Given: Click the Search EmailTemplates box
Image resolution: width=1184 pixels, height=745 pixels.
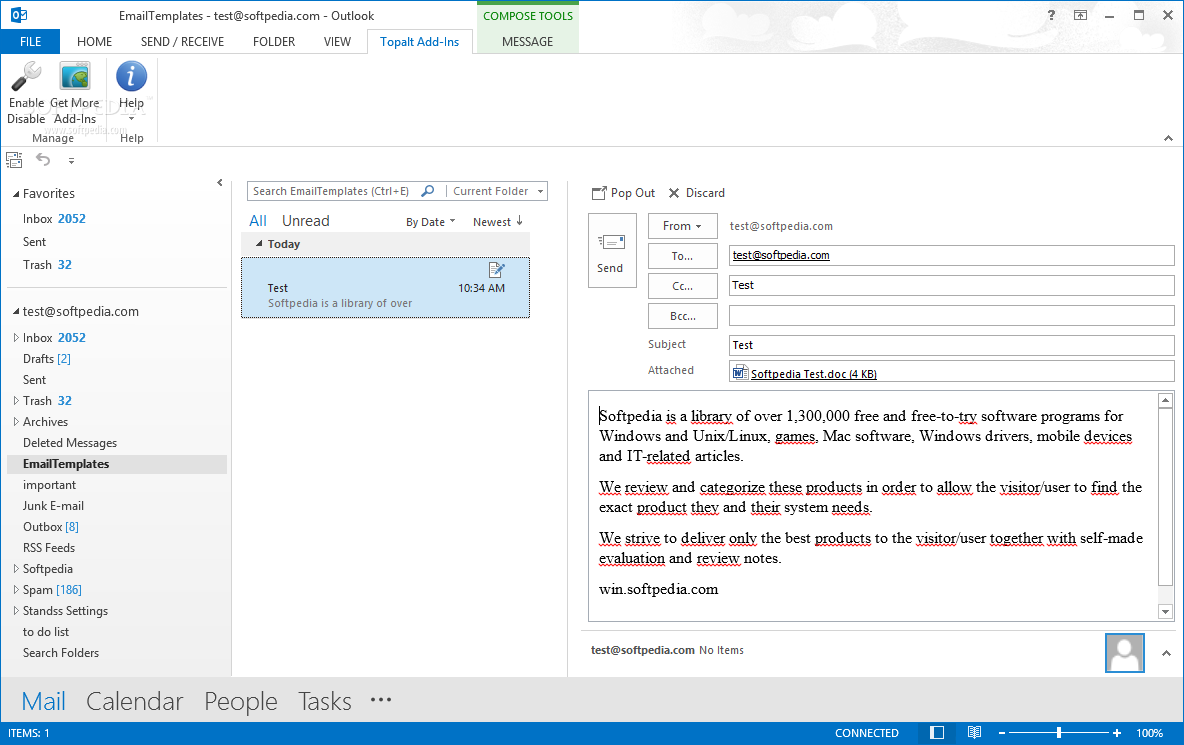Looking at the screenshot, I should 332,191.
